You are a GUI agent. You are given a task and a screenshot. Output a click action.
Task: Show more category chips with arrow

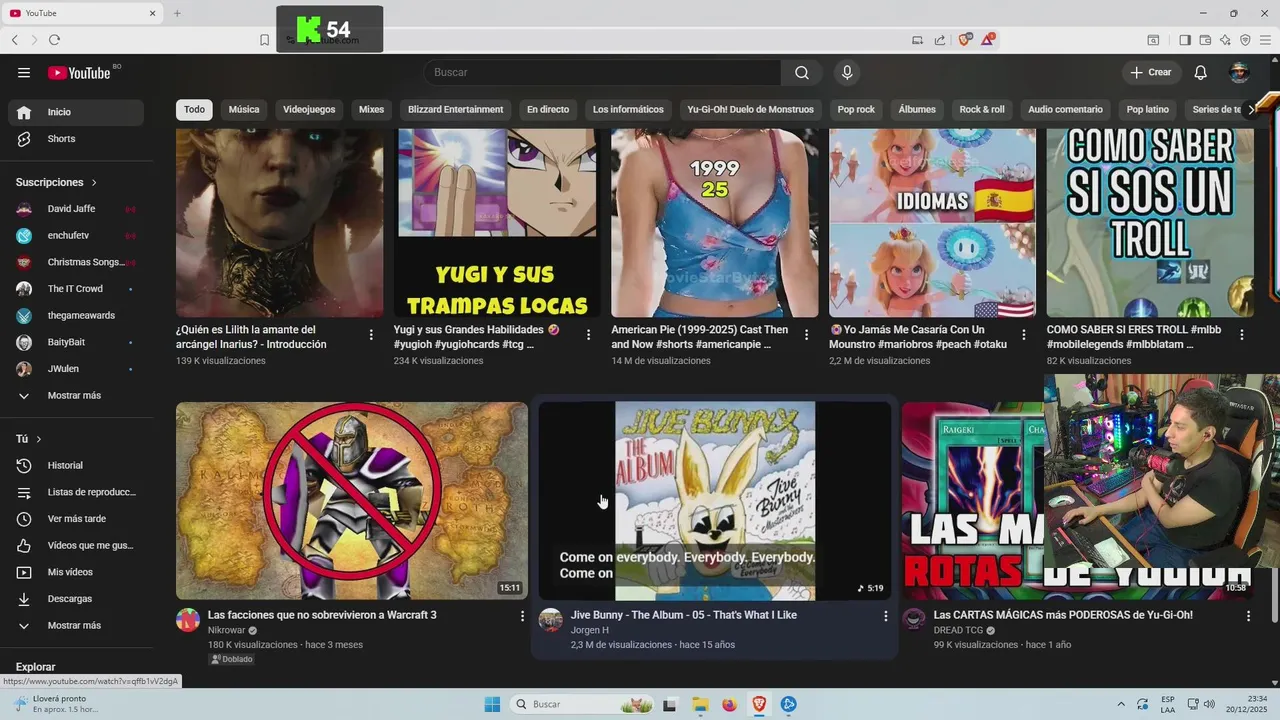(x=1250, y=110)
